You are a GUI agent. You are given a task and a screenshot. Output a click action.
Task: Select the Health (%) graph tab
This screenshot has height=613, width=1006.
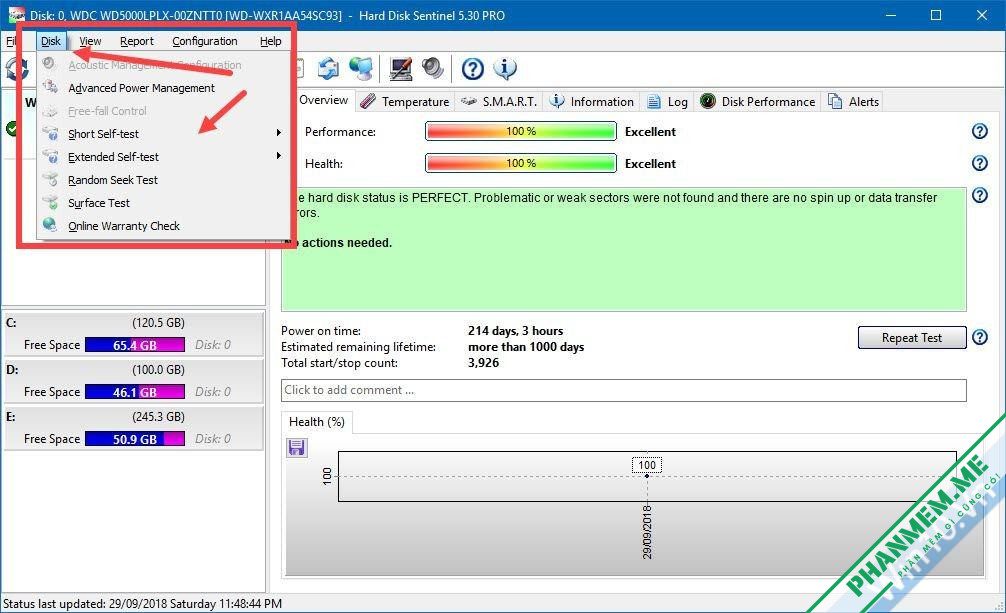point(317,422)
